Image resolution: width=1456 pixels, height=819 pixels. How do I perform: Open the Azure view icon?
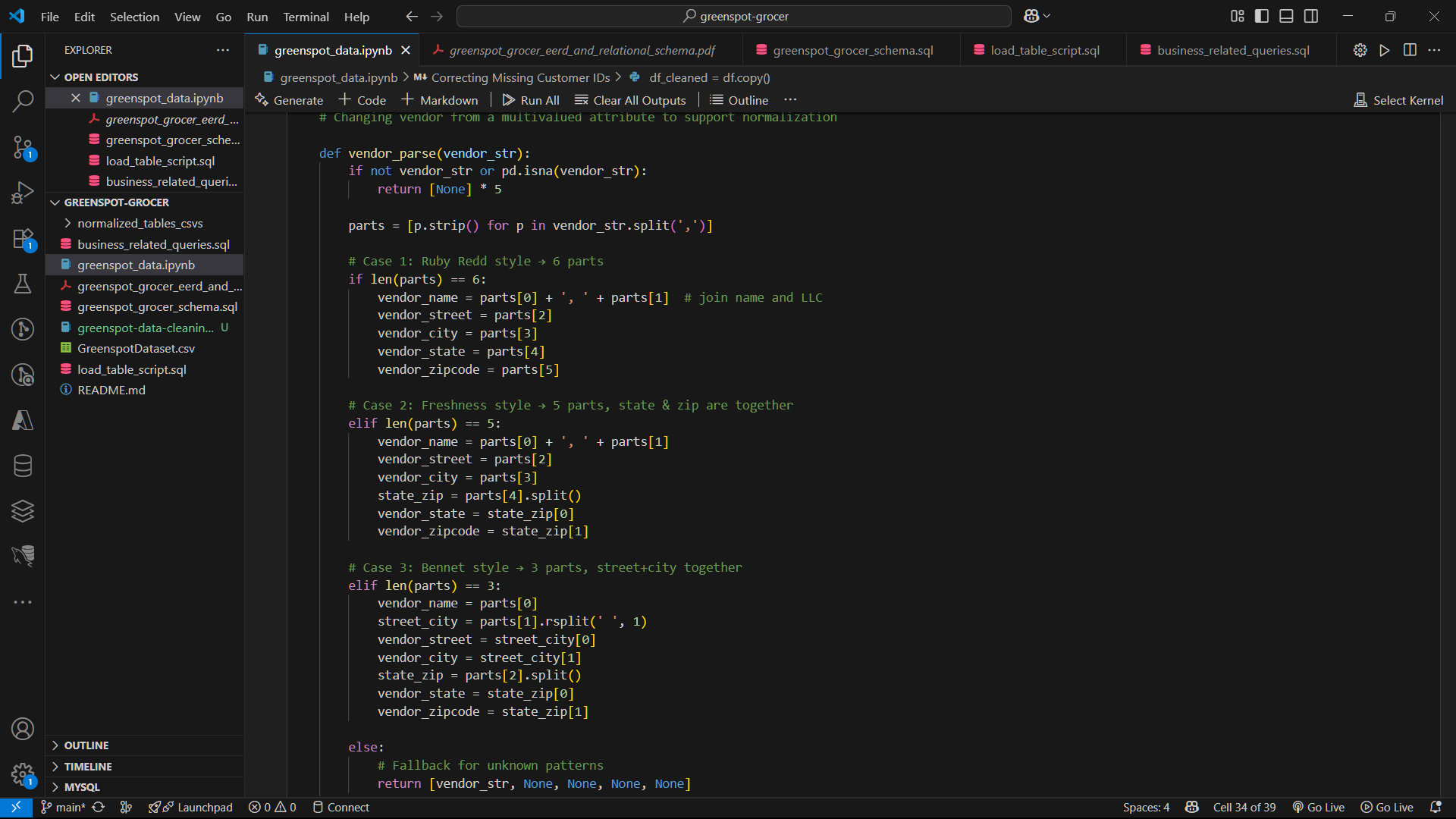(x=23, y=420)
